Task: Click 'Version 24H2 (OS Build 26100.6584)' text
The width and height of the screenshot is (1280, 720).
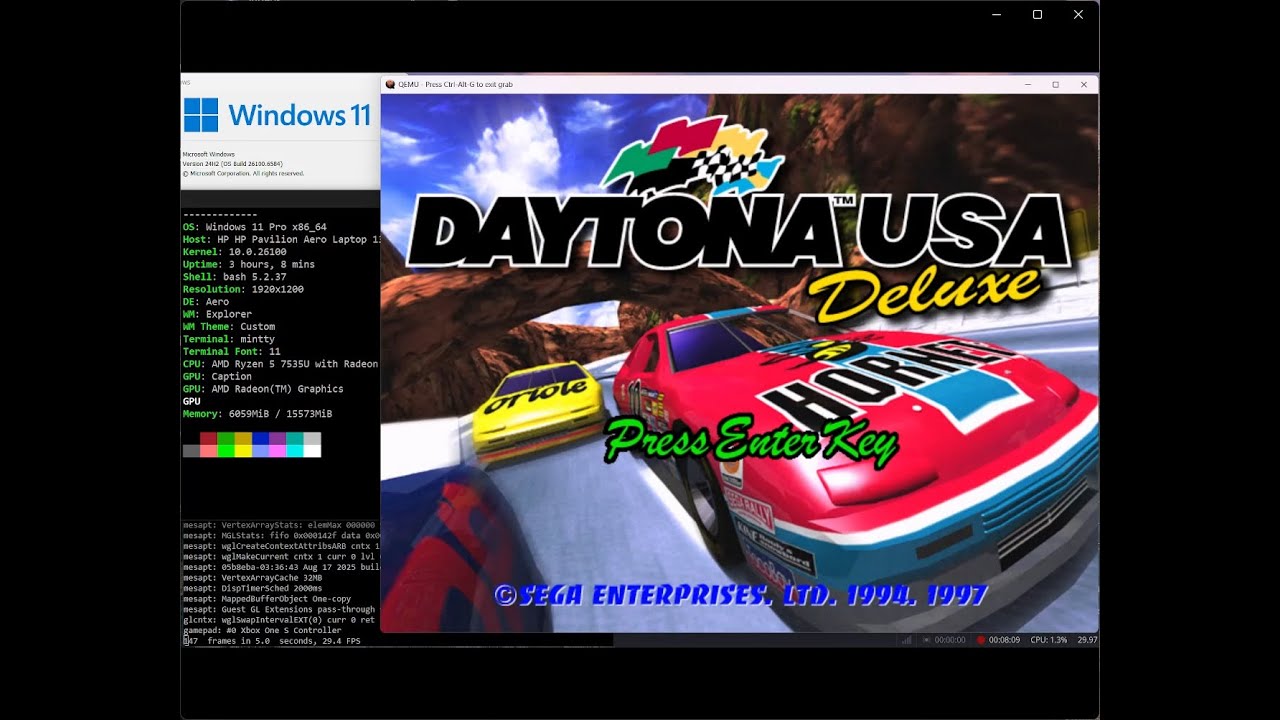Action: click(235, 164)
